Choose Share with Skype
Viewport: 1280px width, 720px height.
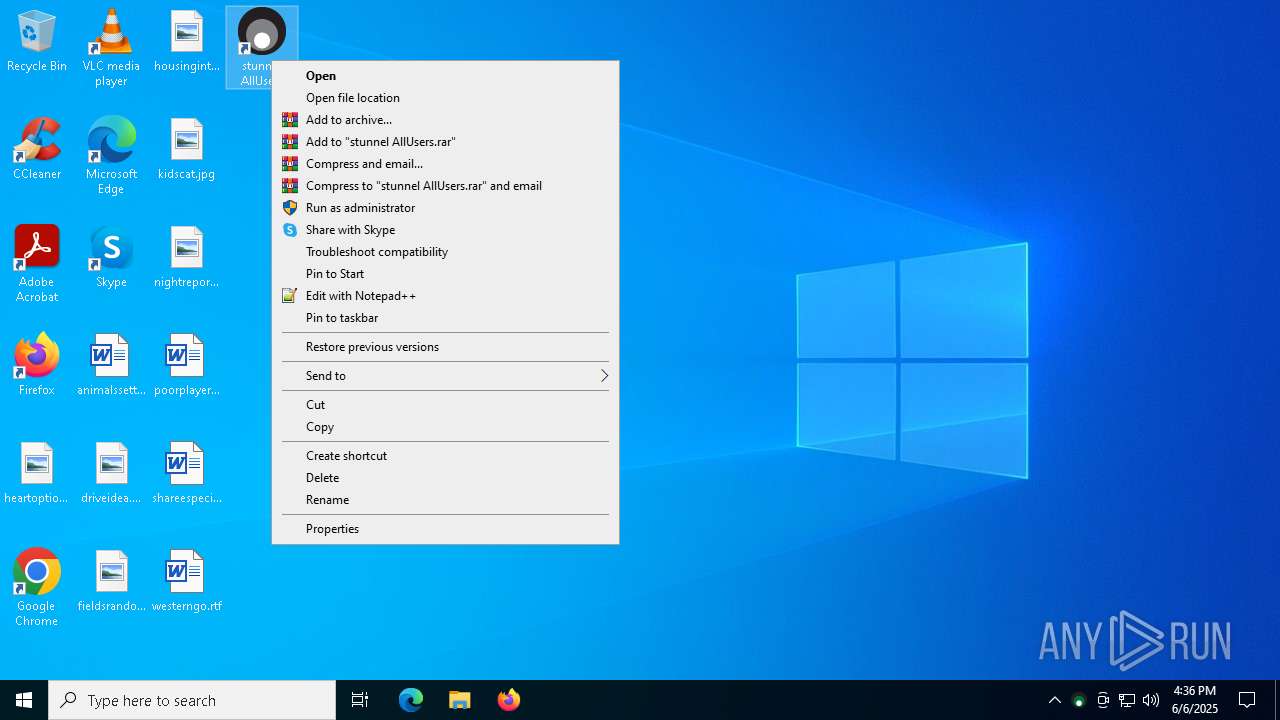[x=445, y=230]
